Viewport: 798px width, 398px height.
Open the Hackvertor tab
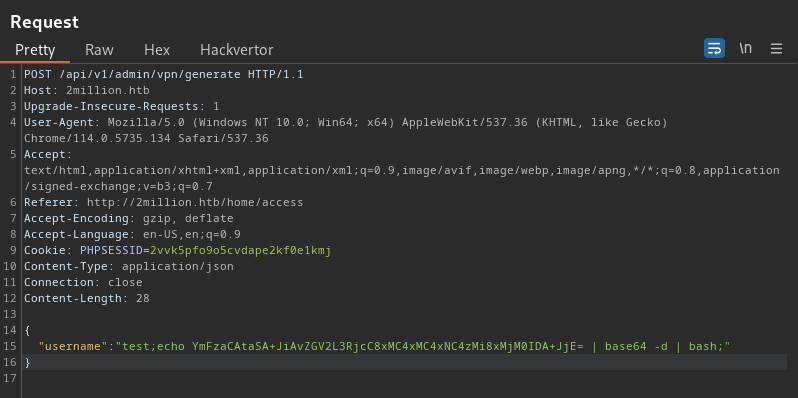tap(237, 50)
